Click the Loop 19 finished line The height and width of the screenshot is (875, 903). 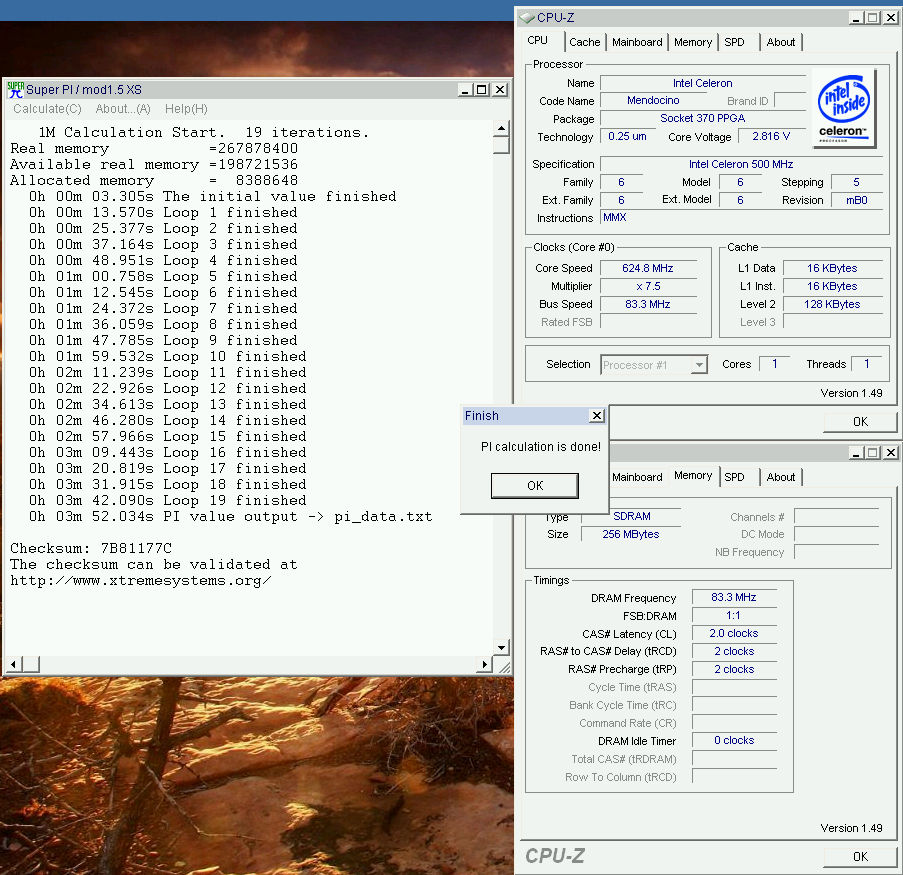[x=168, y=501]
